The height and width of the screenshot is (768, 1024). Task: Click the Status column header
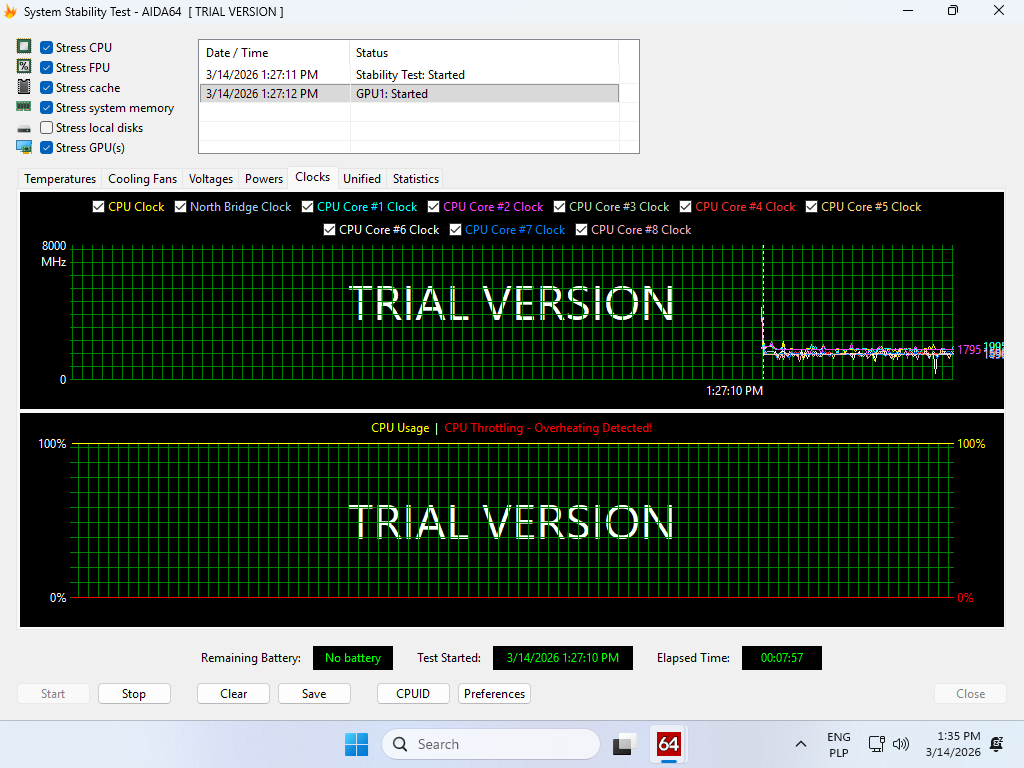point(484,53)
